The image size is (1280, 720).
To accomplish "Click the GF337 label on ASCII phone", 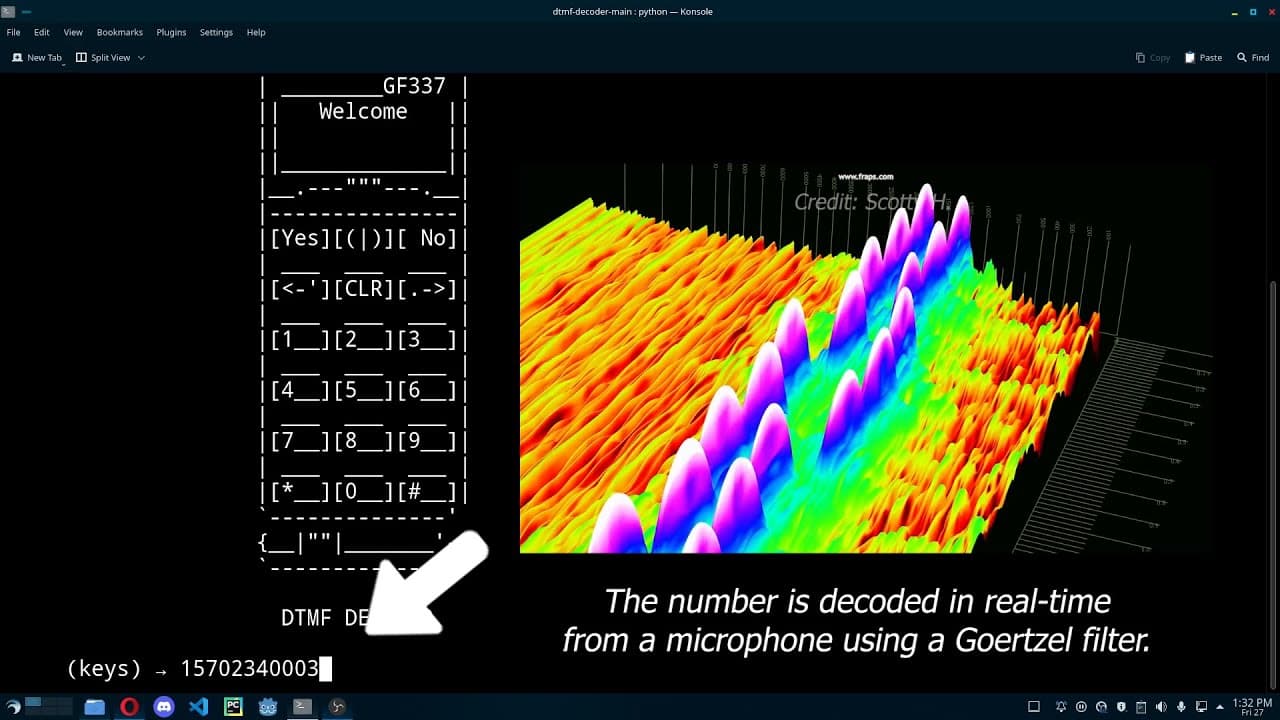I will click(414, 86).
